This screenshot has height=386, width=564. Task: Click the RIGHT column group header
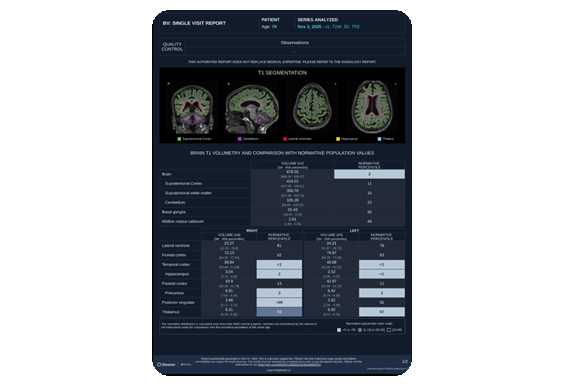[x=252, y=231]
